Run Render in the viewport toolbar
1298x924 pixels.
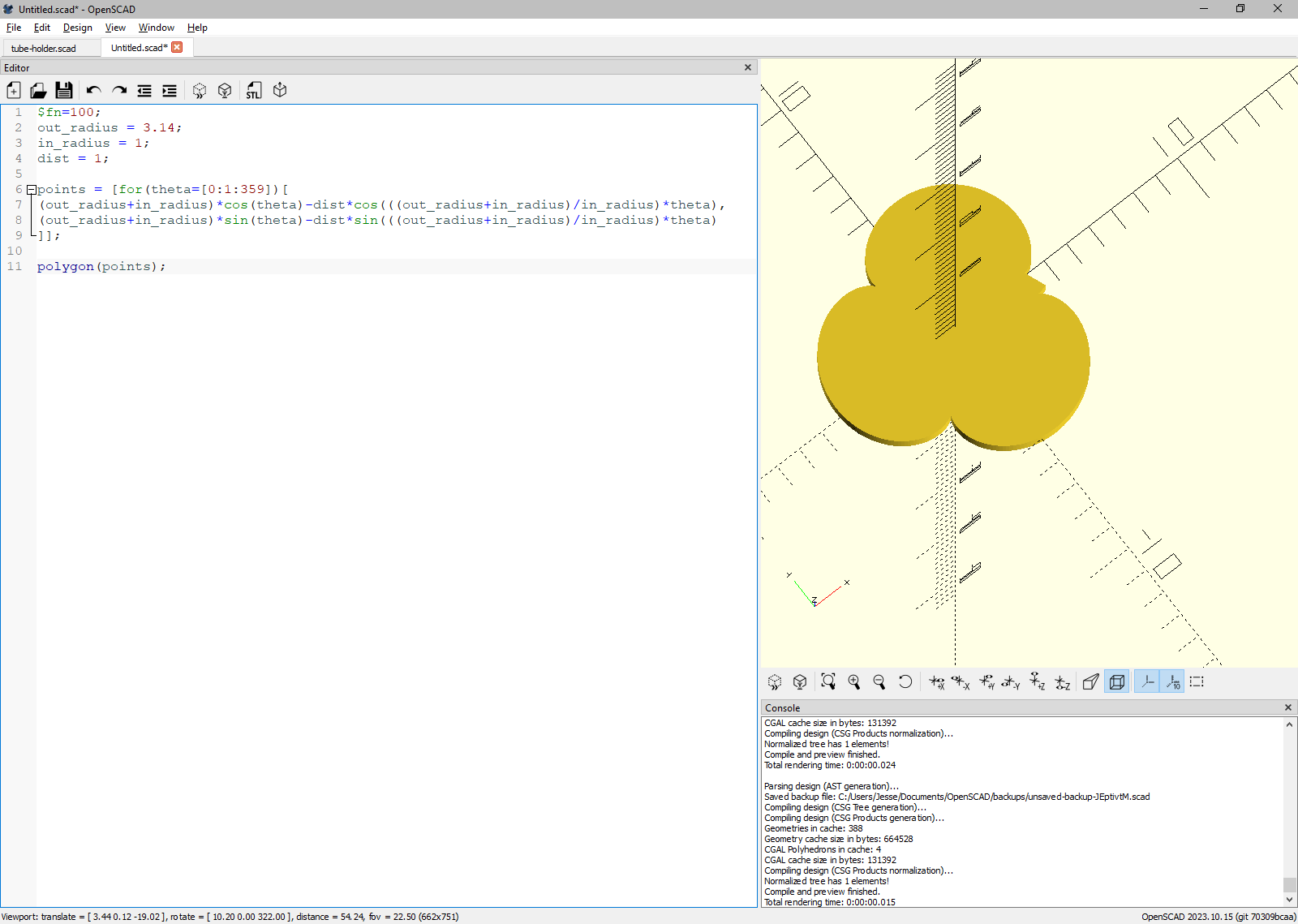click(x=800, y=681)
